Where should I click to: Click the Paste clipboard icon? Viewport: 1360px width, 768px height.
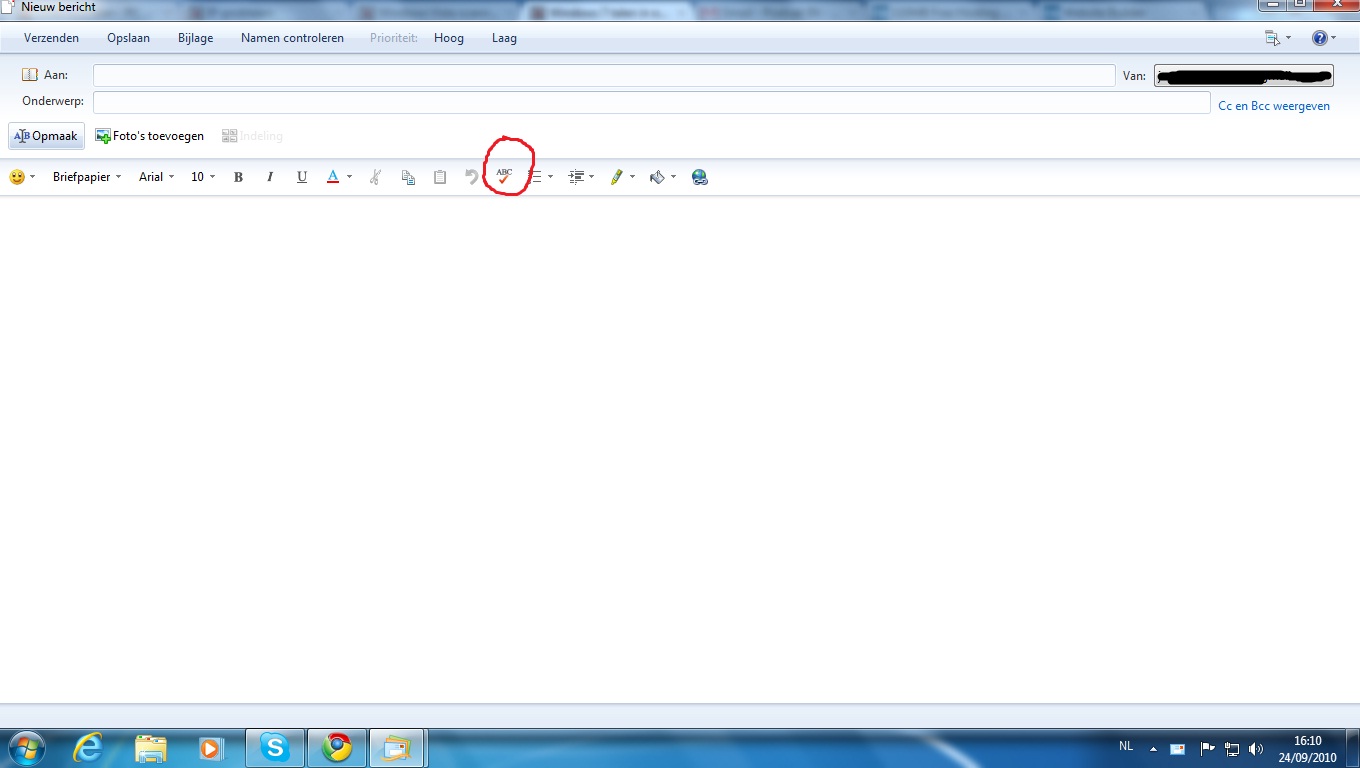(440, 177)
